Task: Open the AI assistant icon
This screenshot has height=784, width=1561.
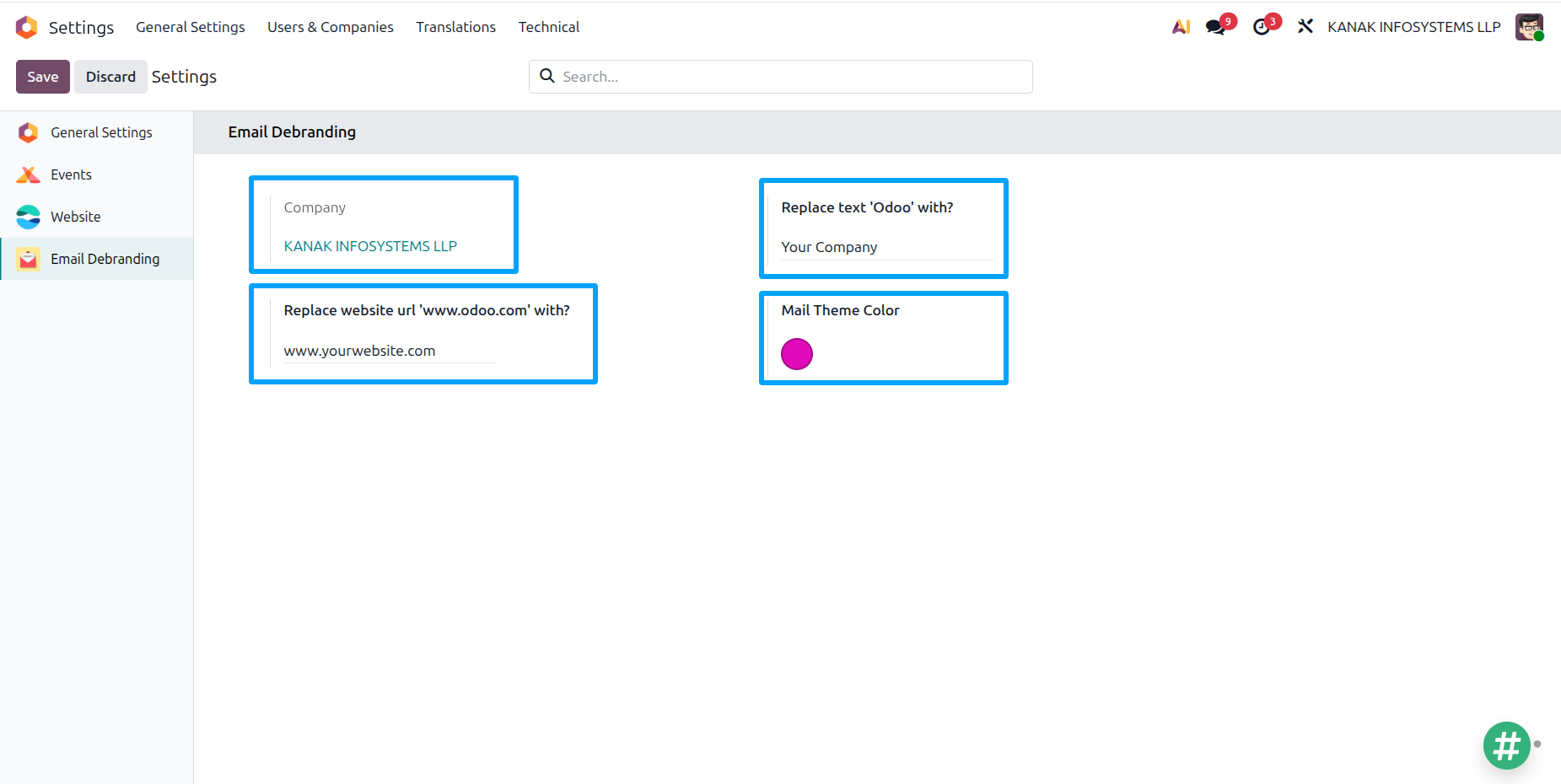Action: pos(1181,27)
